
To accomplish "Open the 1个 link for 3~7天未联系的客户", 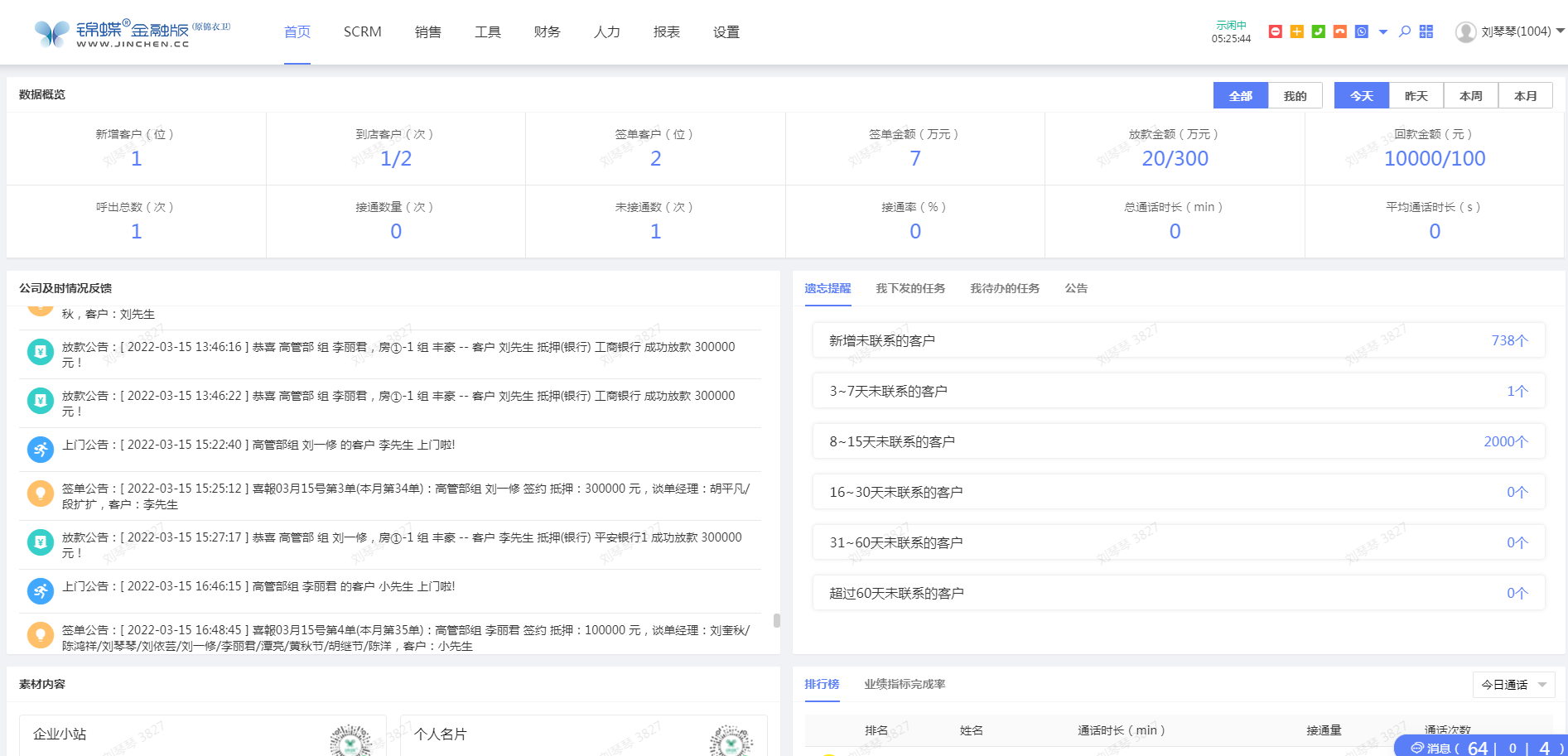I will click(x=1517, y=391).
